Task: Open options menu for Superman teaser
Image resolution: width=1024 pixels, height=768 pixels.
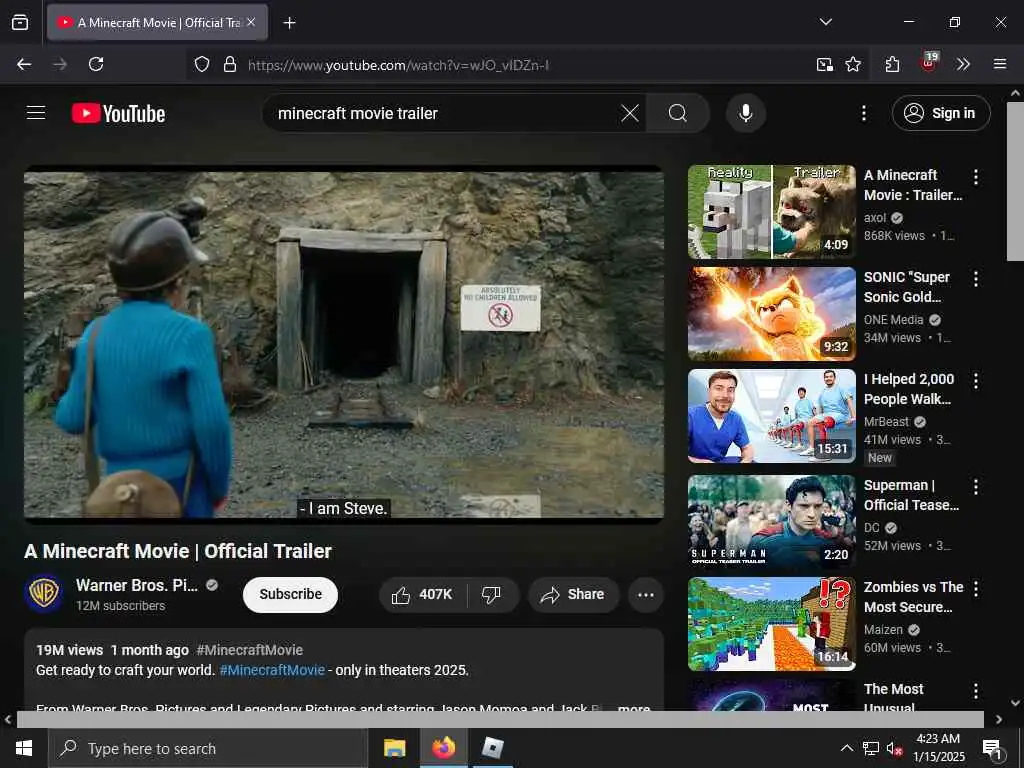Action: [x=975, y=487]
